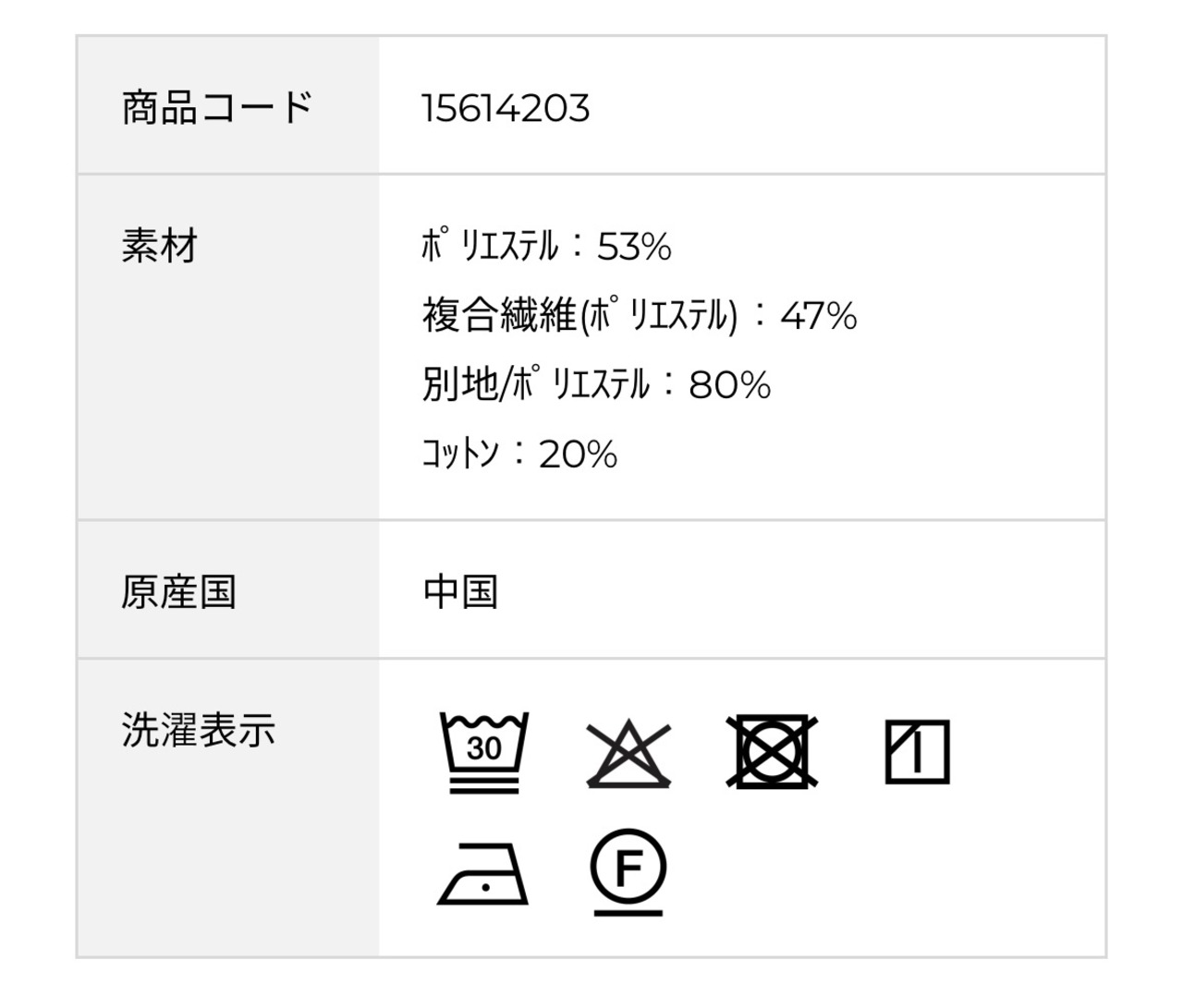Image resolution: width=1183 pixels, height=1008 pixels.
Task: Click the 原産国 row label
Action: pos(179,592)
